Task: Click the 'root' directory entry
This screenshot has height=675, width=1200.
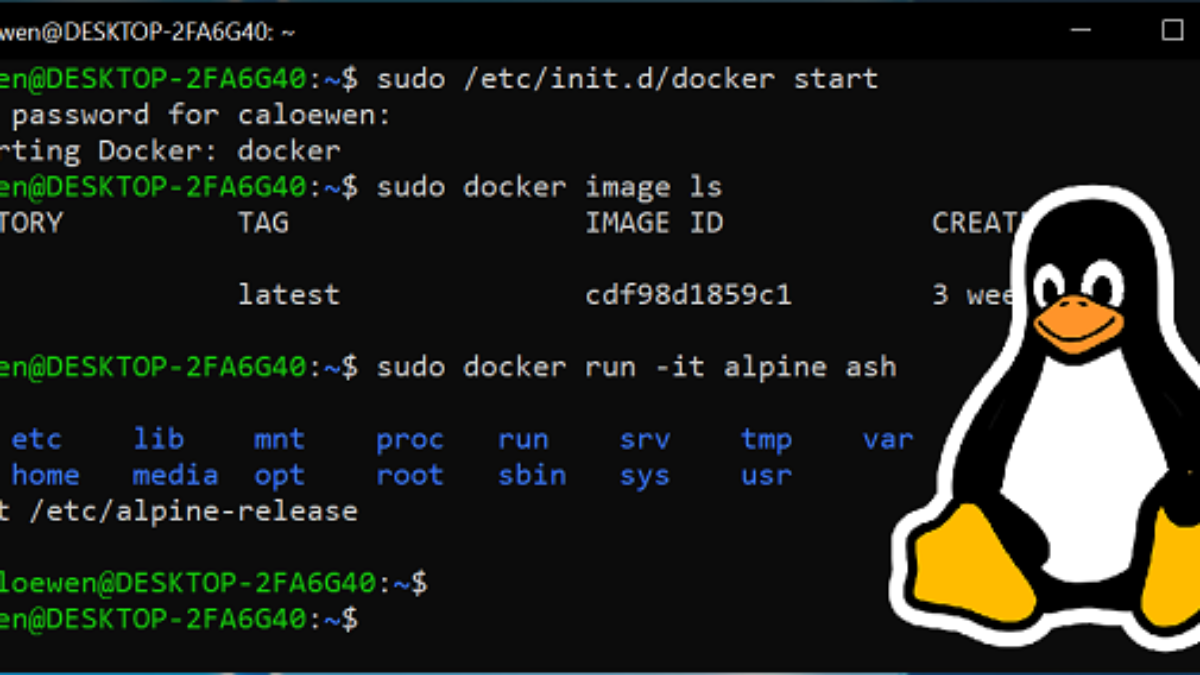Action: click(x=409, y=475)
